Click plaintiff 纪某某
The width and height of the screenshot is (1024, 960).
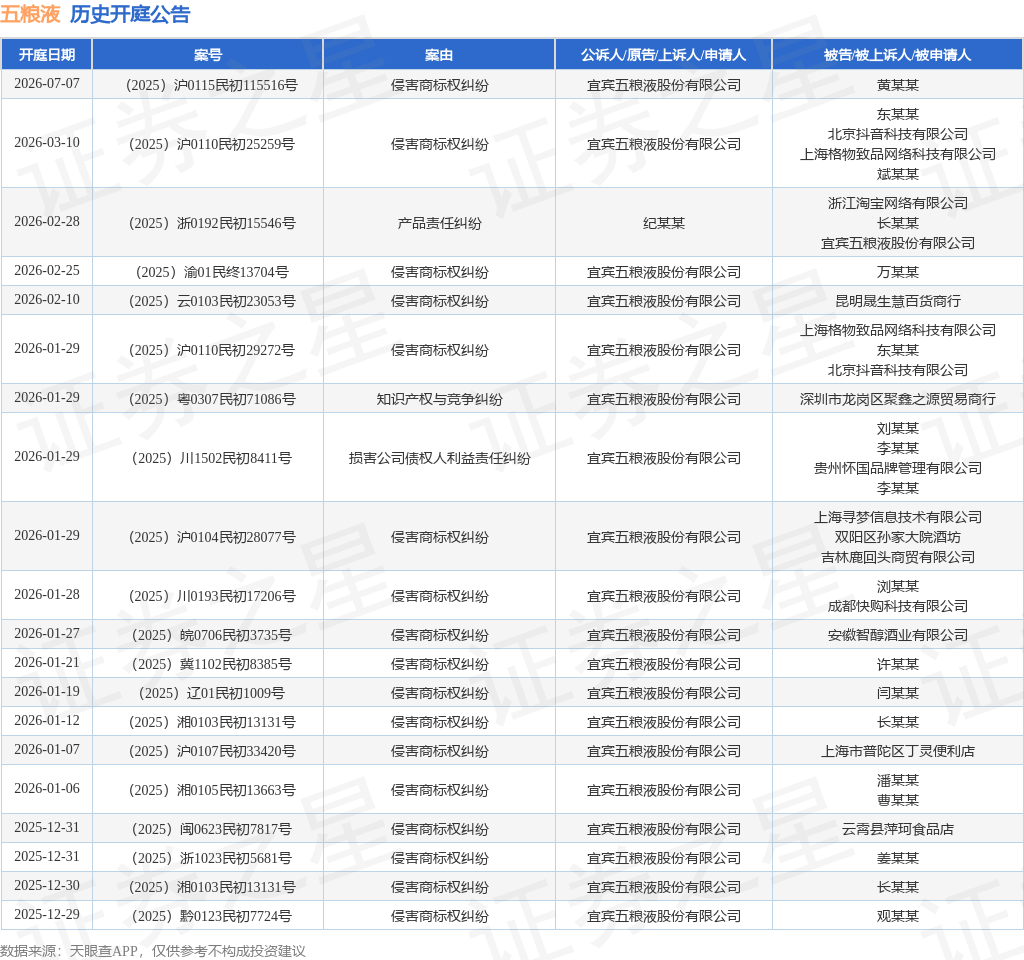click(x=664, y=223)
